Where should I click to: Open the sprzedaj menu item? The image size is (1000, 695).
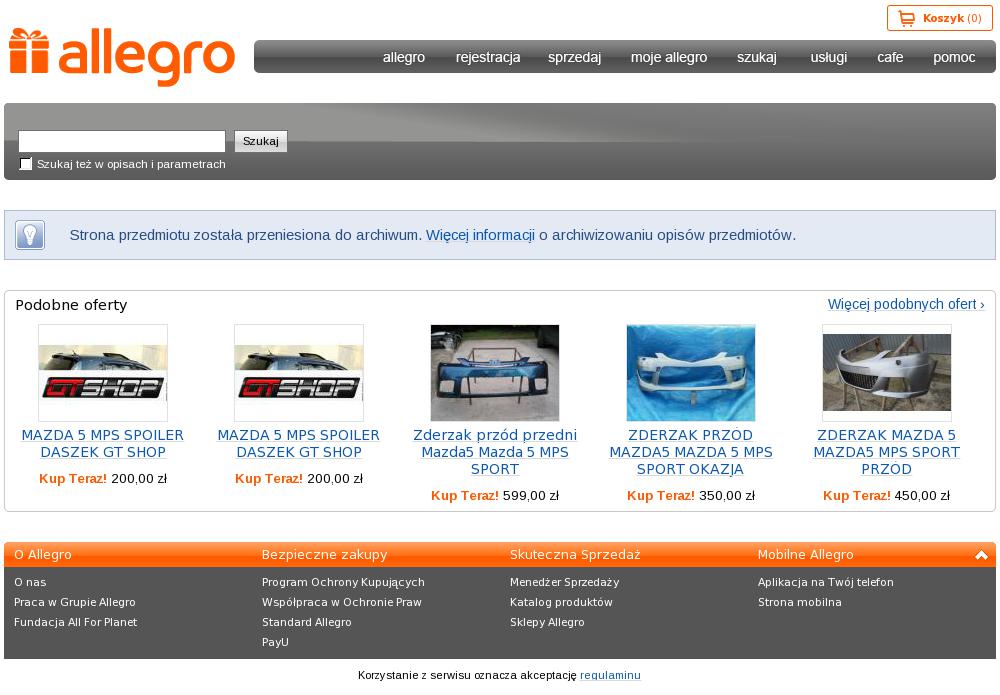tap(574, 57)
